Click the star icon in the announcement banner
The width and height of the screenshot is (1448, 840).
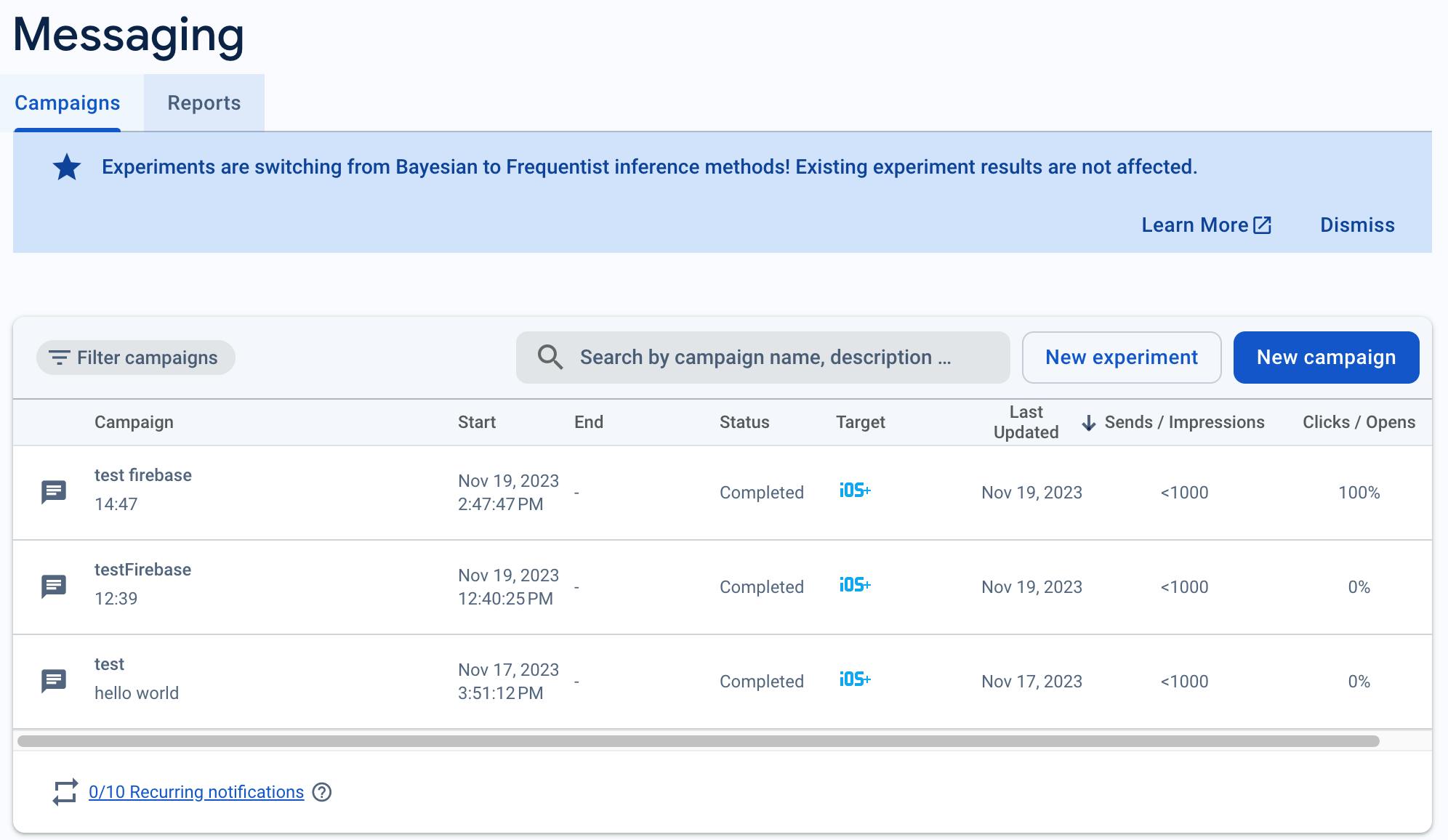click(67, 168)
